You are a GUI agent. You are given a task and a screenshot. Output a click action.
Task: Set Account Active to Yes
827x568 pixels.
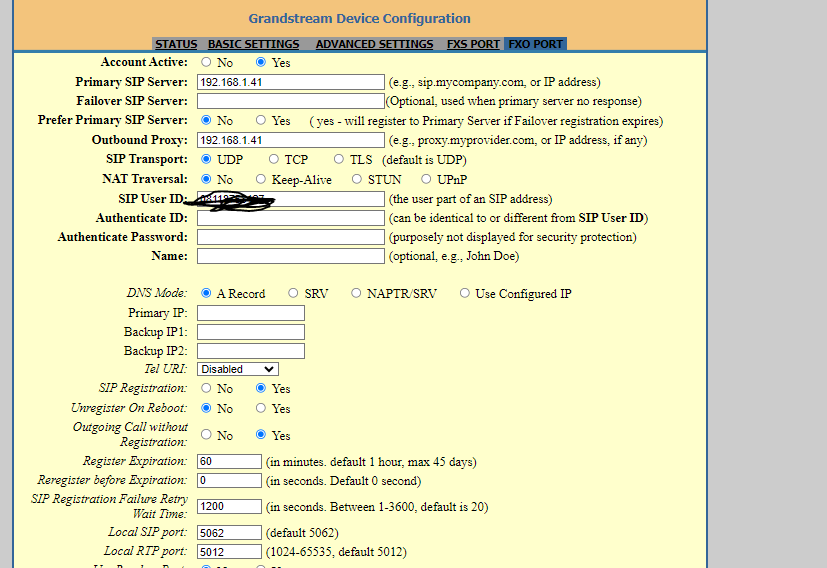point(261,62)
